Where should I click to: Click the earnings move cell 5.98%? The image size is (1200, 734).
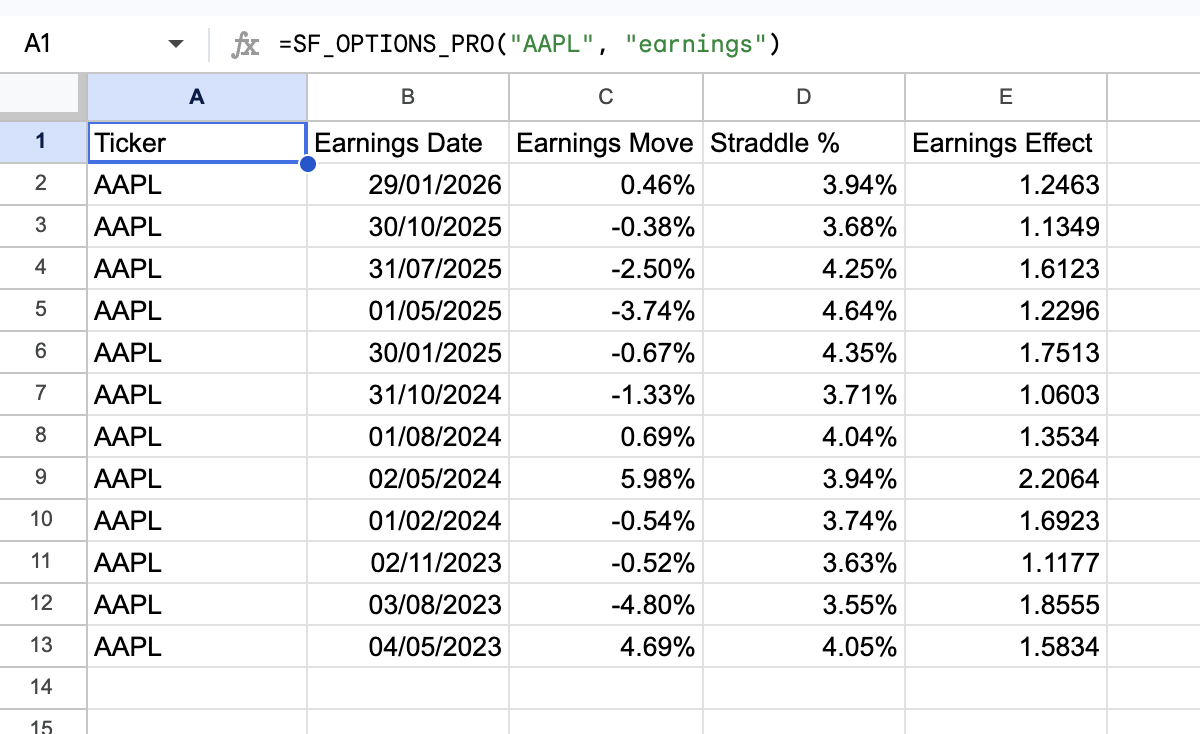coord(606,478)
